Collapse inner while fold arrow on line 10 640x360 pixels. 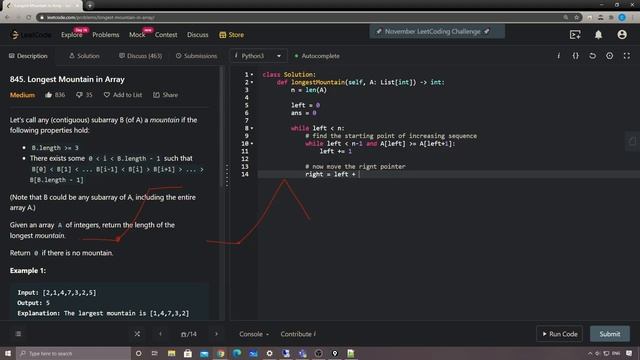pyautogui.click(x=252, y=144)
